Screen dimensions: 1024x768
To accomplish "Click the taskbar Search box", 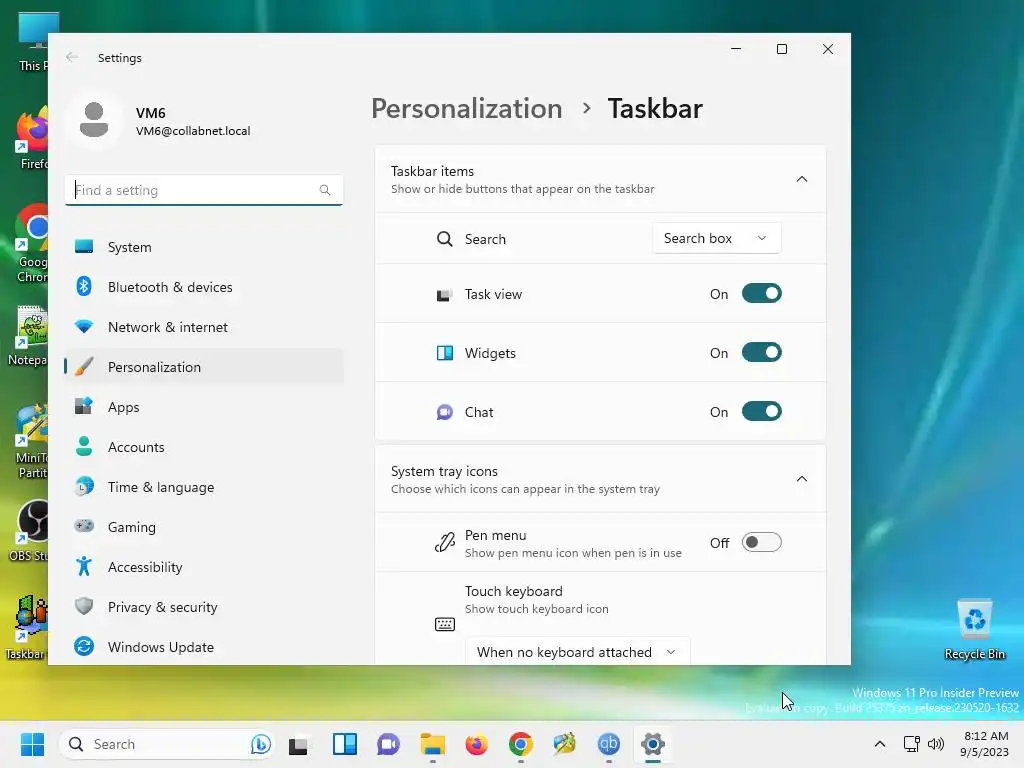I will (166, 744).
